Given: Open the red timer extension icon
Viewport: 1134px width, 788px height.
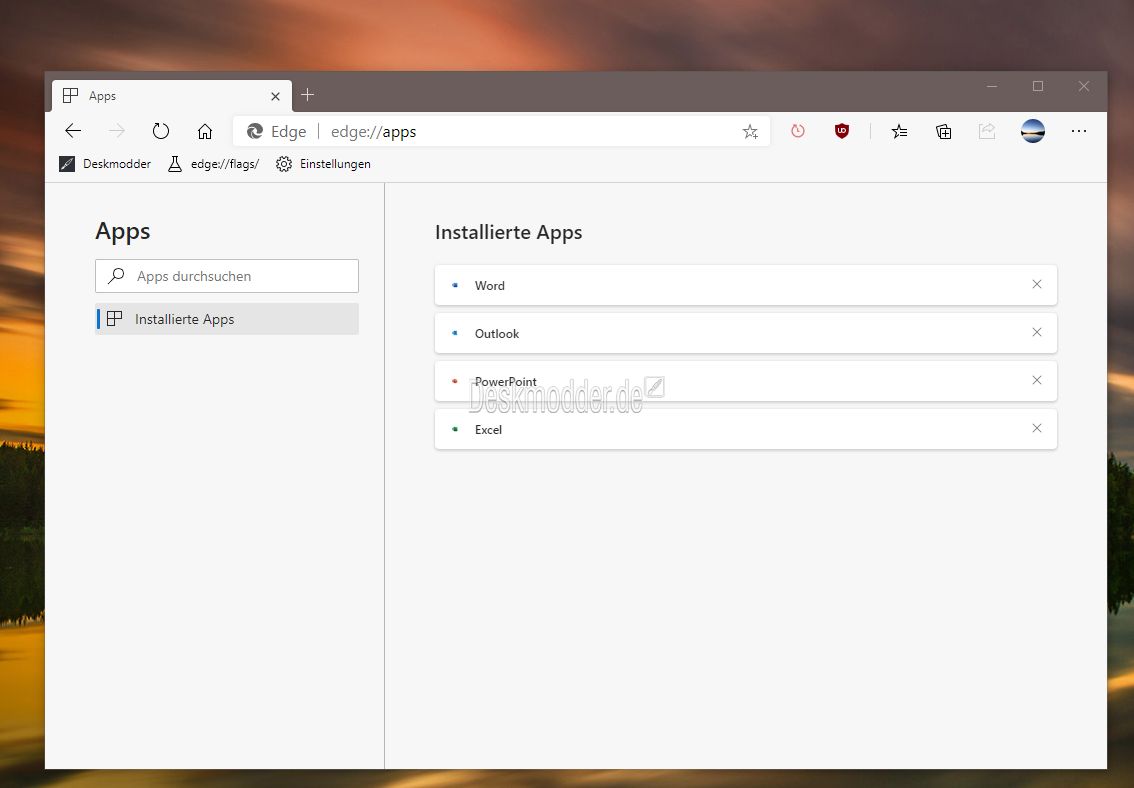Looking at the screenshot, I should (798, 131).
